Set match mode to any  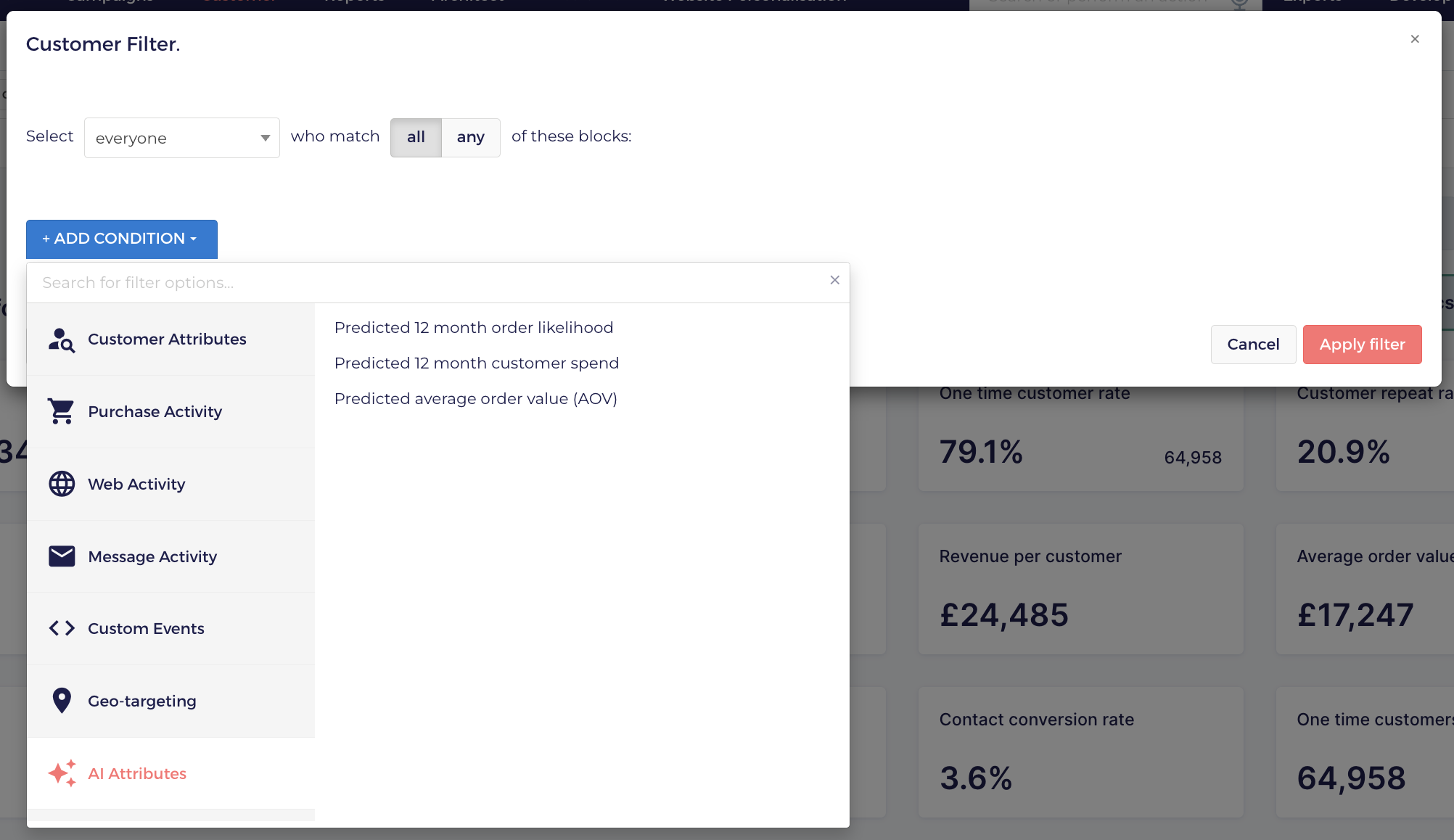(471, 137)
